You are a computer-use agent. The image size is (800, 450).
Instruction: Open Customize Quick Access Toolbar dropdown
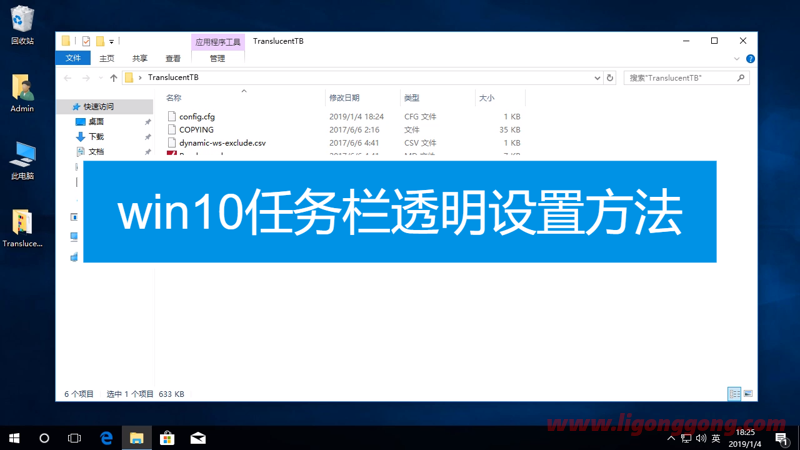click(x=111, y=41)
